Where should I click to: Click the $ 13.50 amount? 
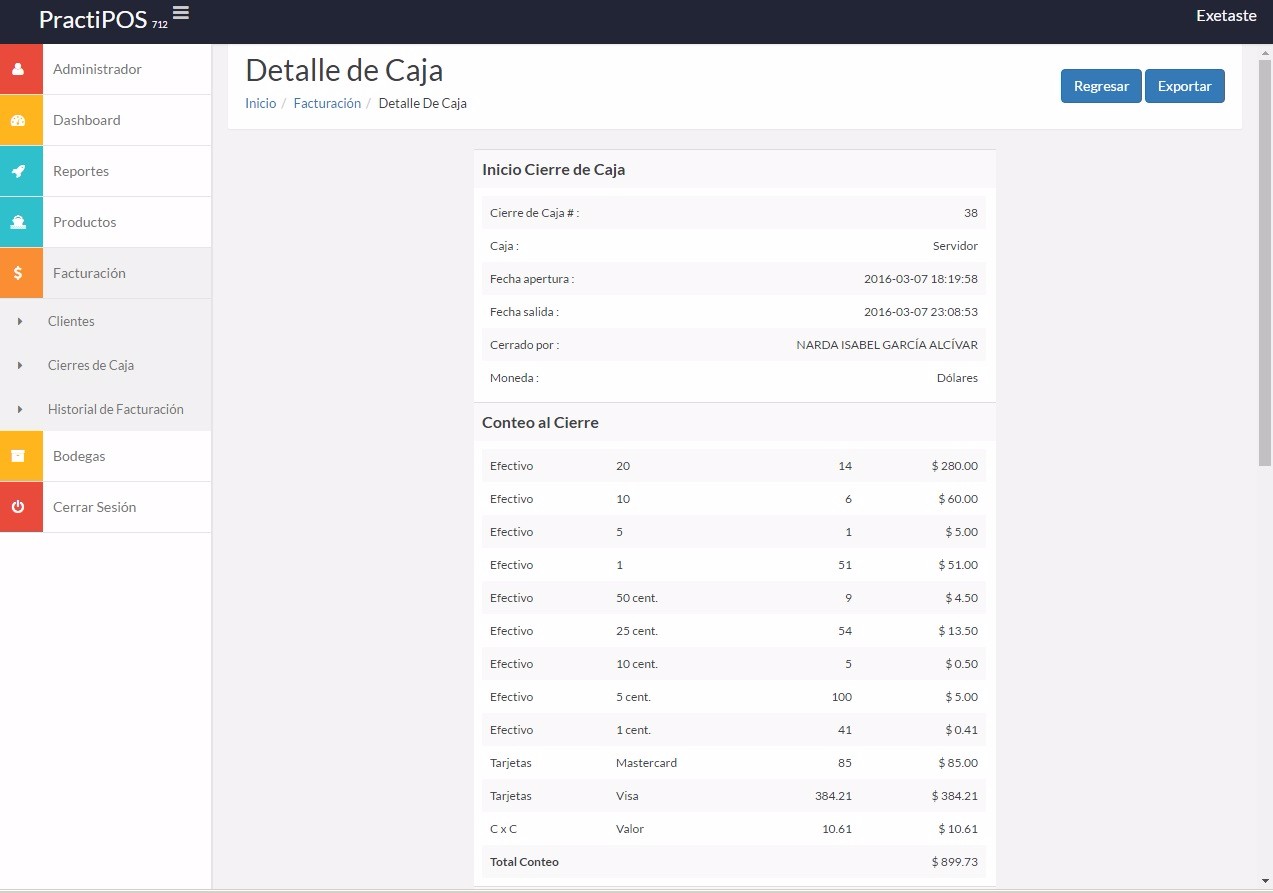point(958,631)
